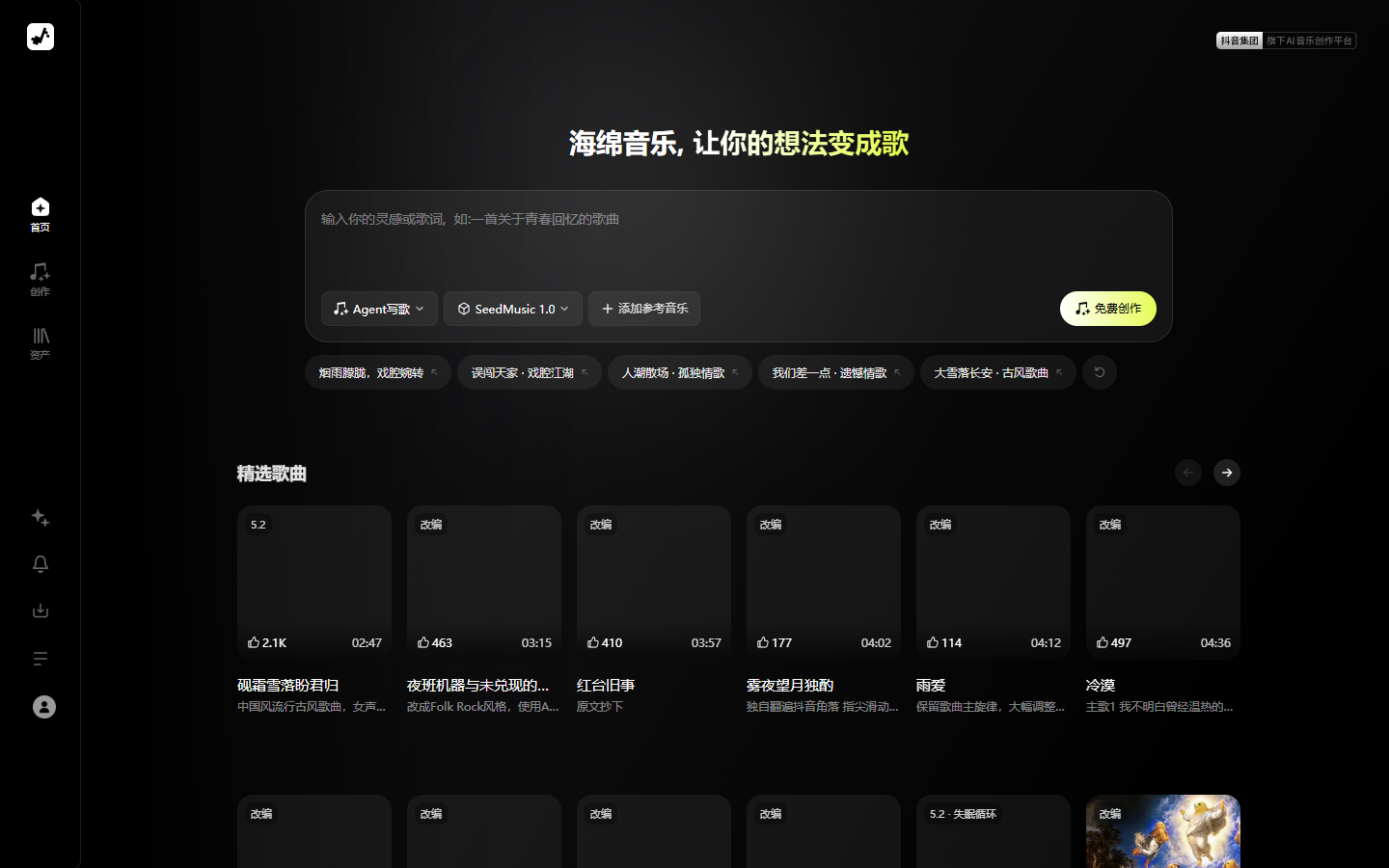Open the 雾夜望月独酌 song cover

click(x=824, y=583)
